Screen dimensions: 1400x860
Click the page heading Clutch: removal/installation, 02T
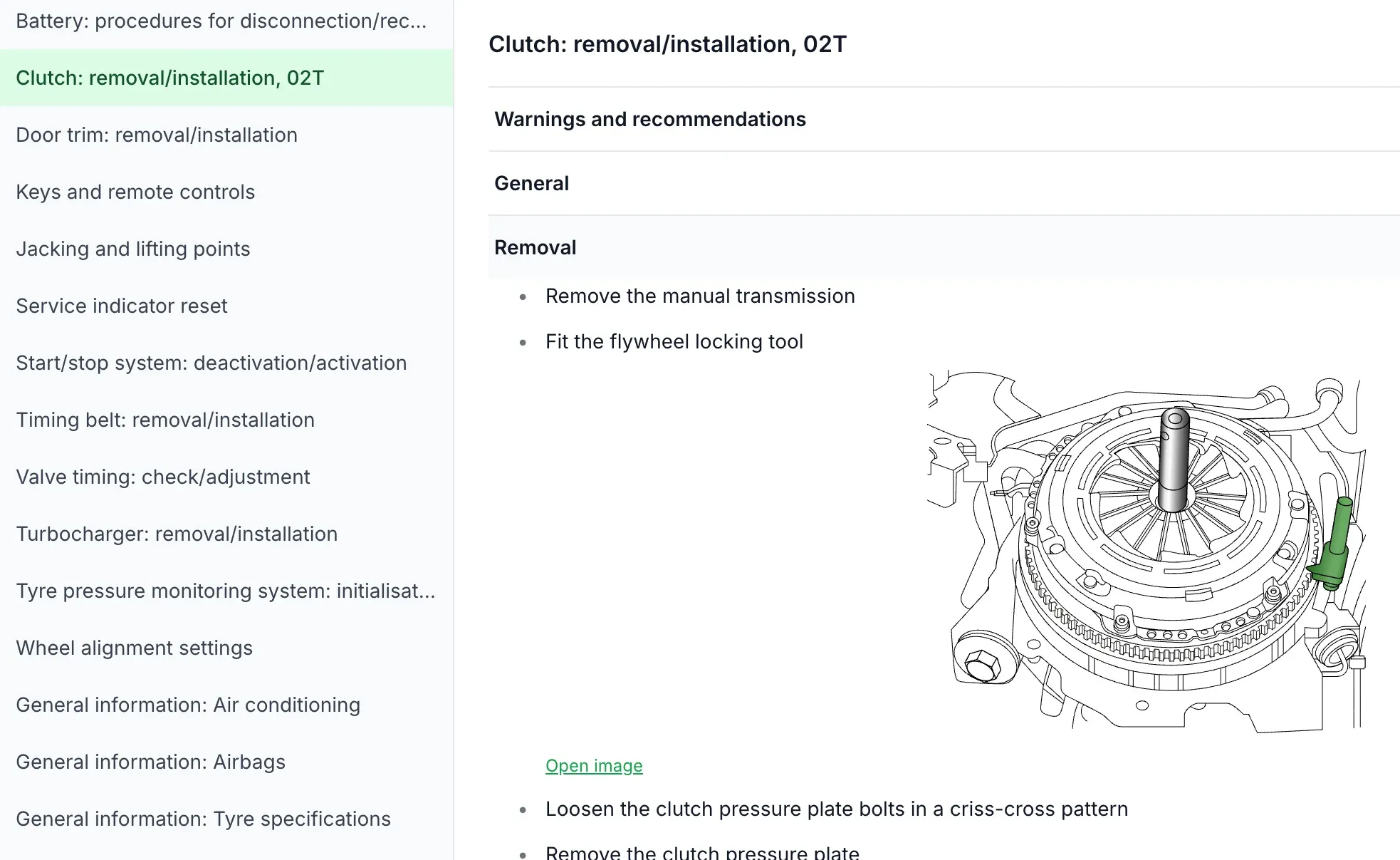(667, 44)
